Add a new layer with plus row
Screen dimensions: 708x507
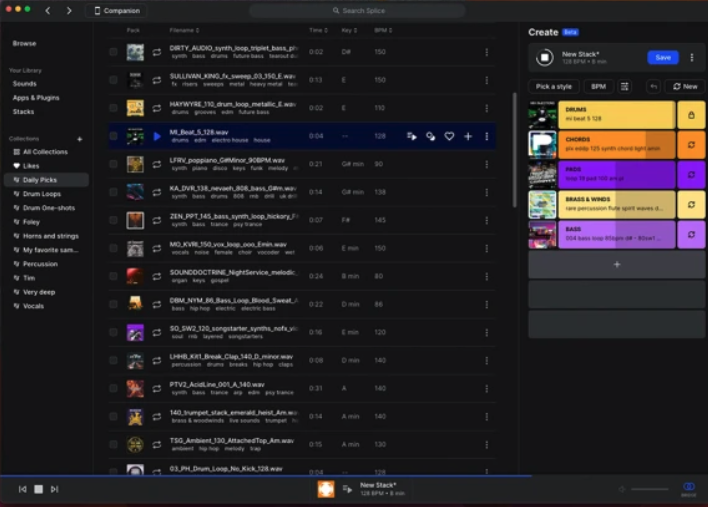point(617,265)
